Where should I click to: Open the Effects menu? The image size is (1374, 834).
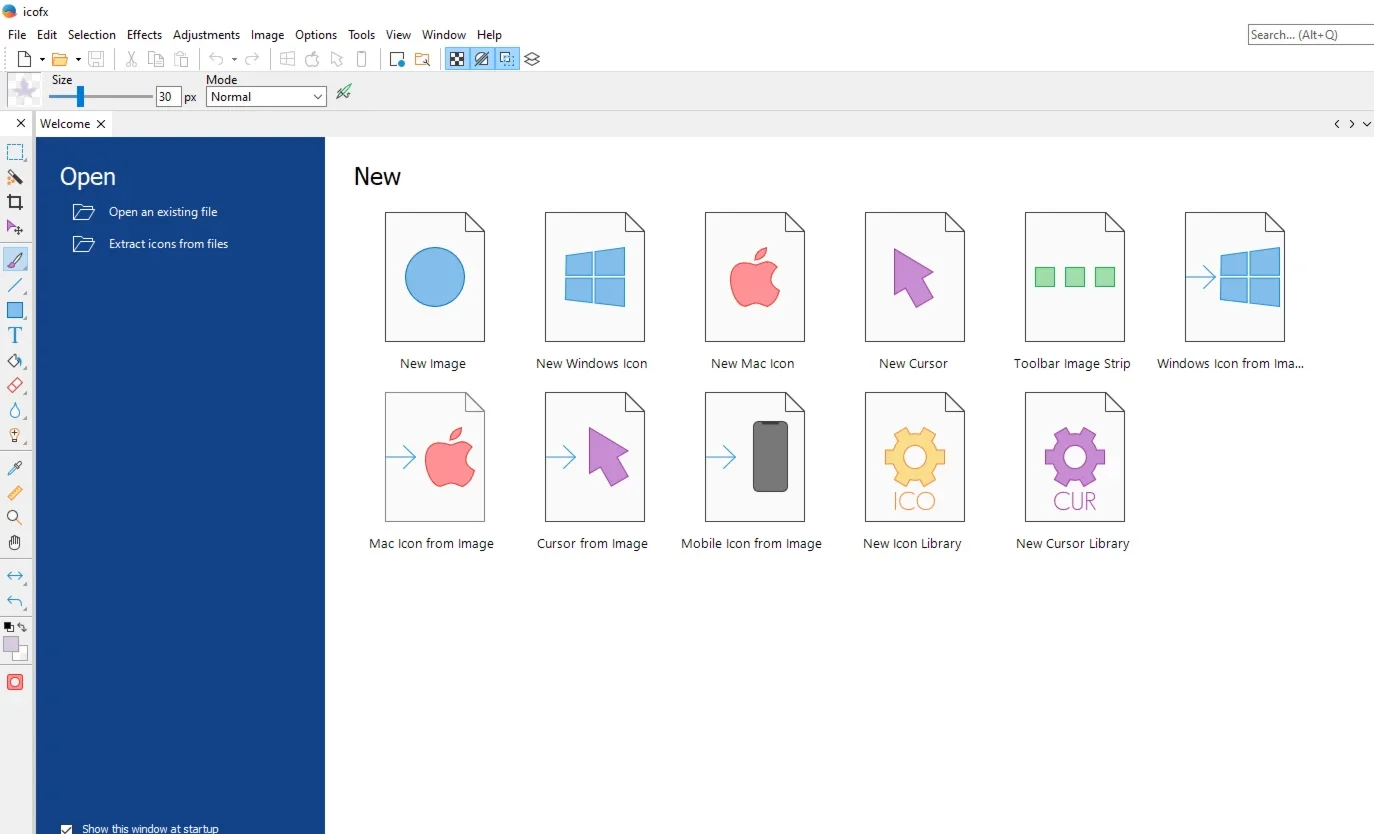coord(144,35)
